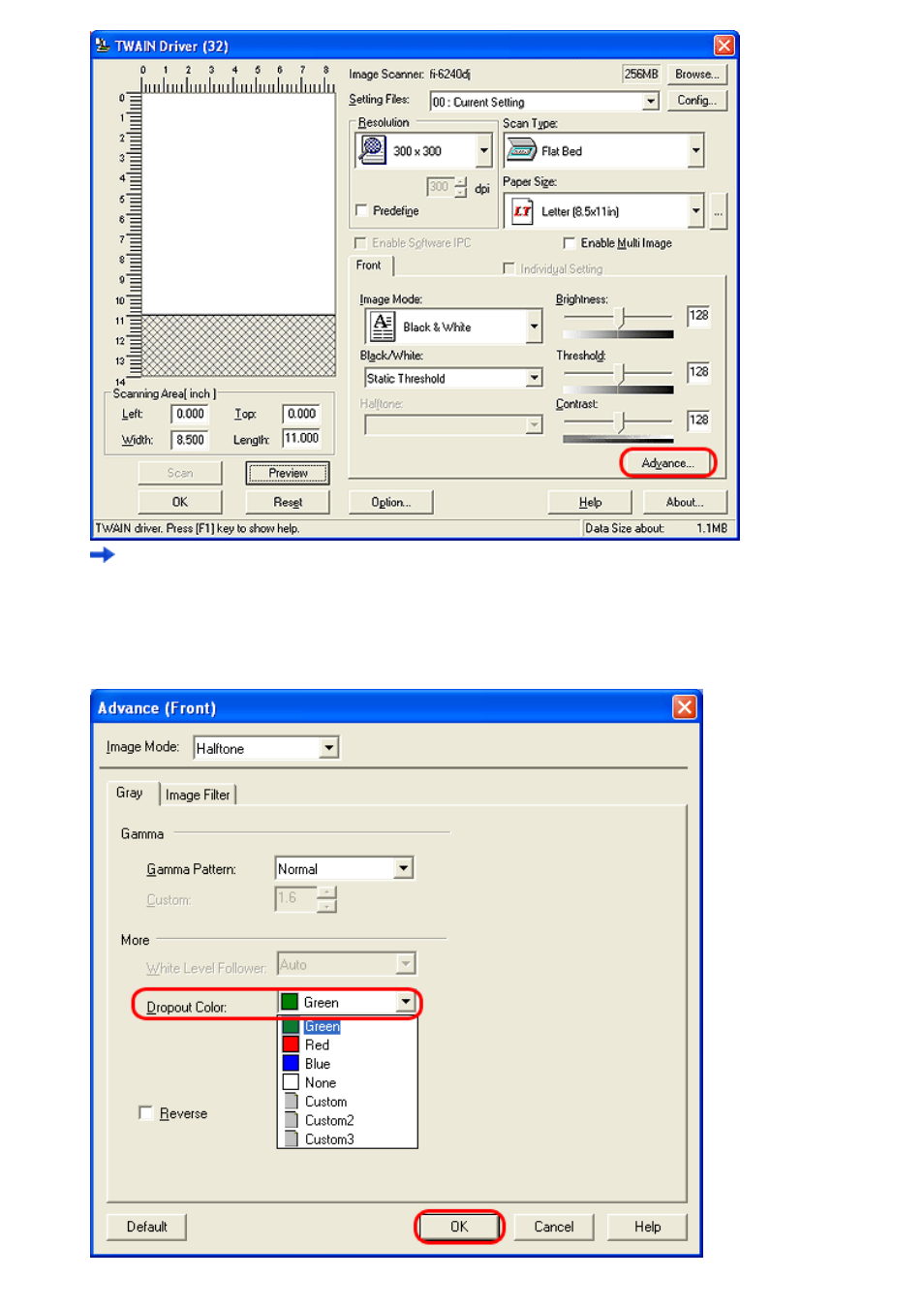
Task: Click the paper size custom "..." button
Action: click(x=718, y=210)
